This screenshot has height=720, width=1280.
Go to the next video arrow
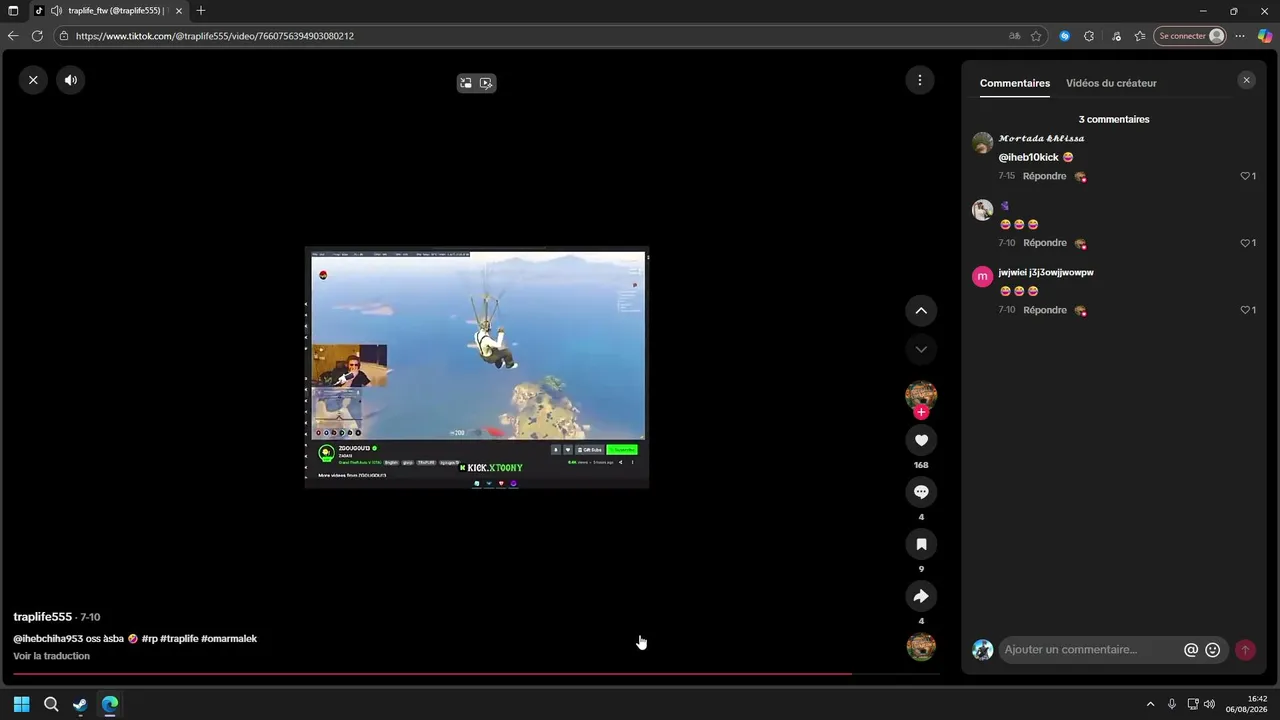(x=921, y=349)
